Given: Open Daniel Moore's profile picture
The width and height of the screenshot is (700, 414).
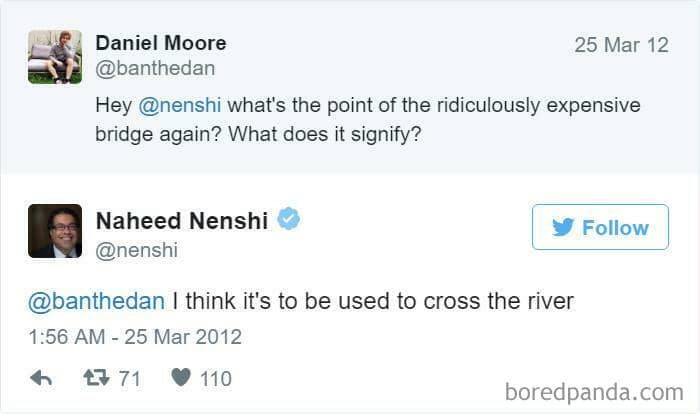Looking at the screenshot, I should click(55, 57).
